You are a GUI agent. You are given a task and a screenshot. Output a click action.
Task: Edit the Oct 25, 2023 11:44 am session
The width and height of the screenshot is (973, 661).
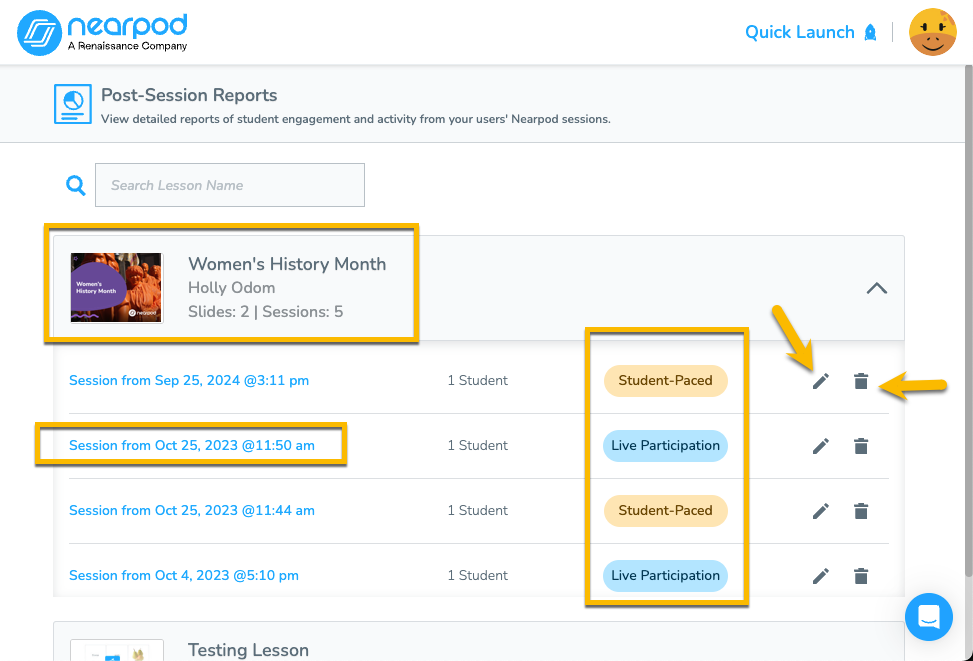tap(821, 511)
